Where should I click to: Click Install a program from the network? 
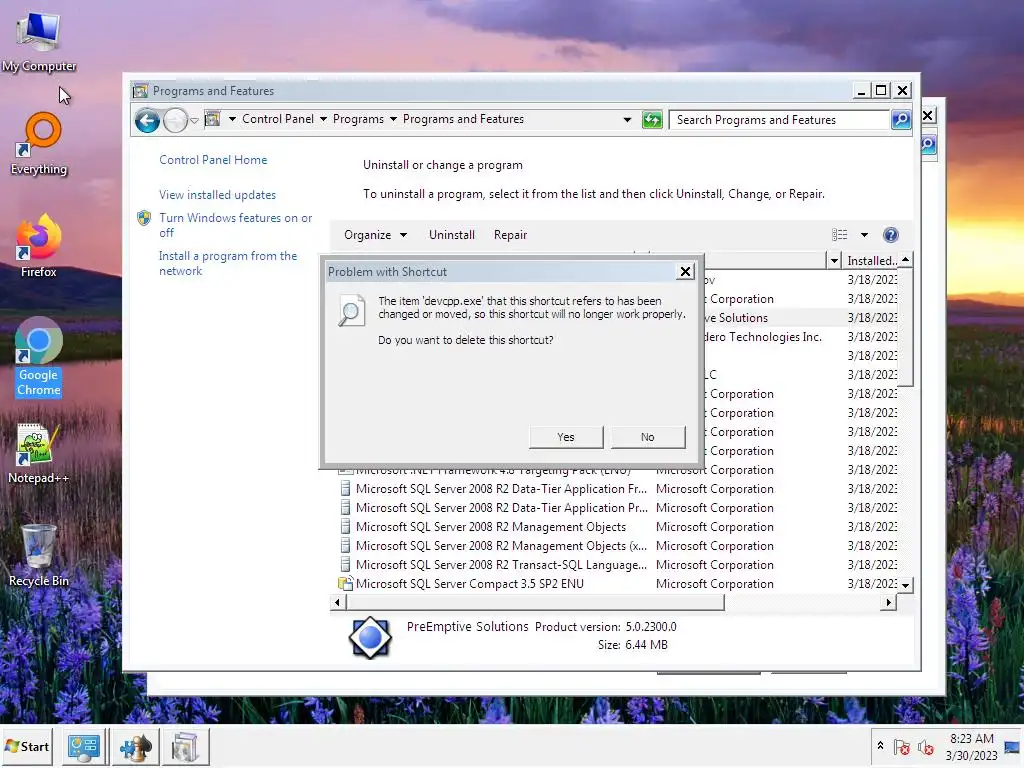pyautogui.click(x=227, y=263)
